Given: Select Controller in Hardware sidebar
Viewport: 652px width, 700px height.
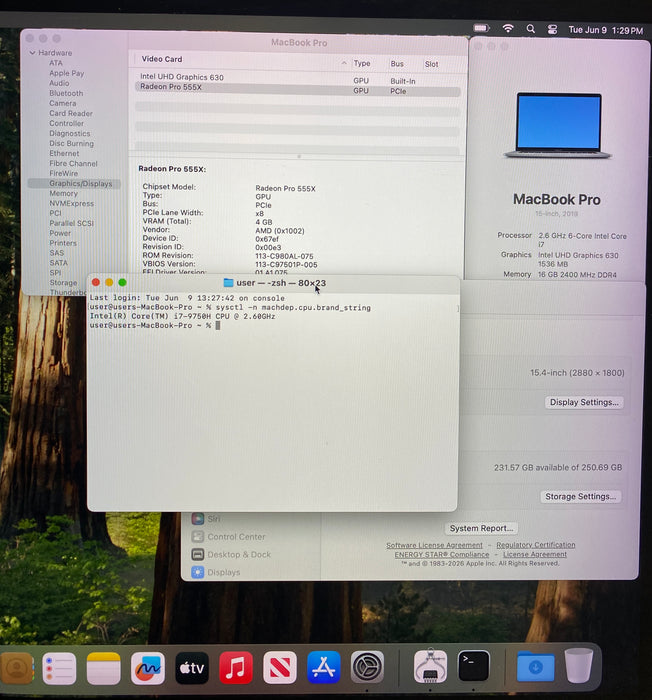Looking at the screenshot, I should [x=67, y=123].
